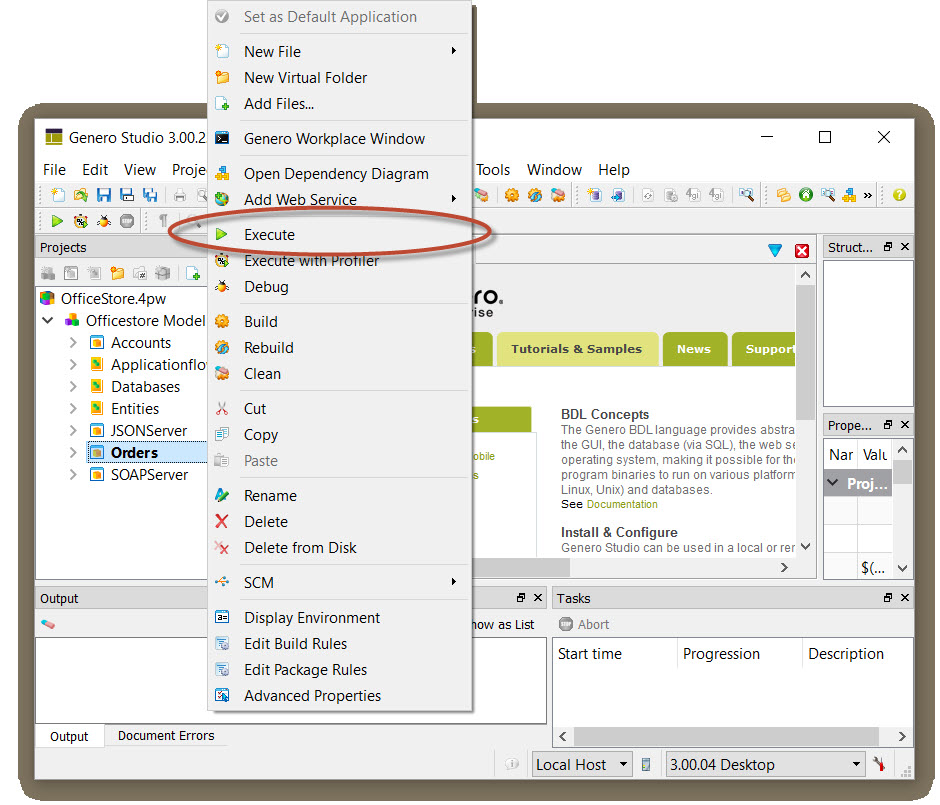The width and height of the screenshot is (940, 805).
Task: Expand the SOAPServer tree node
Action: pos(73,475)
